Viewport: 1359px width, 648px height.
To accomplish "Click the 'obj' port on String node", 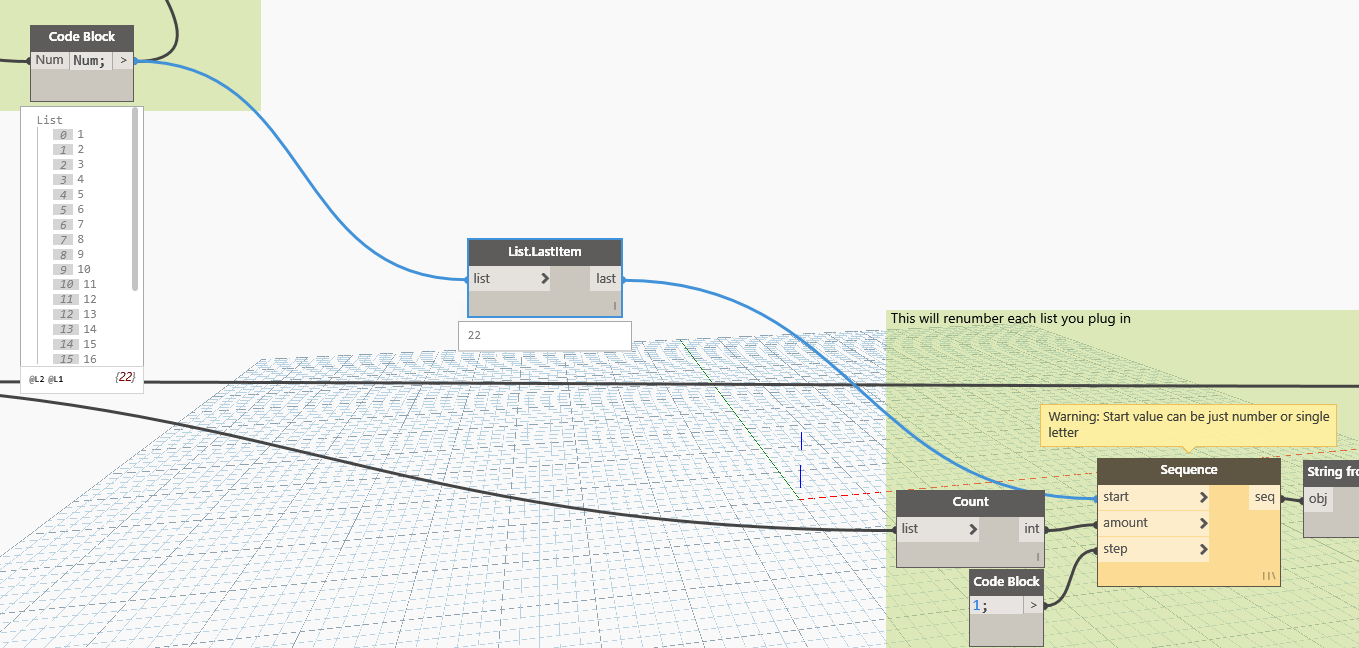I will point(1318,498).
